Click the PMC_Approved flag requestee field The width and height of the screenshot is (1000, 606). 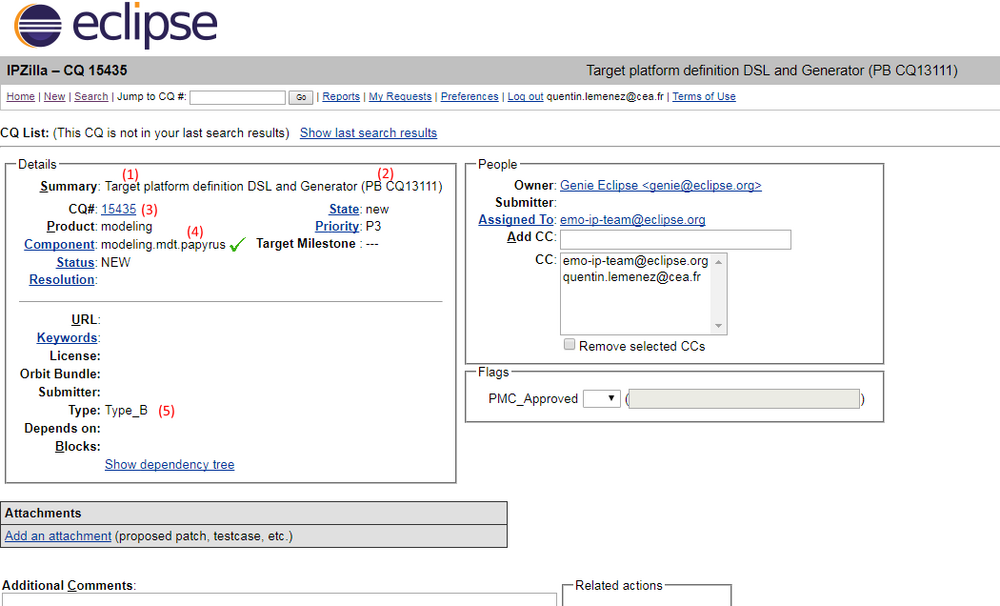(x=744, y=399)
